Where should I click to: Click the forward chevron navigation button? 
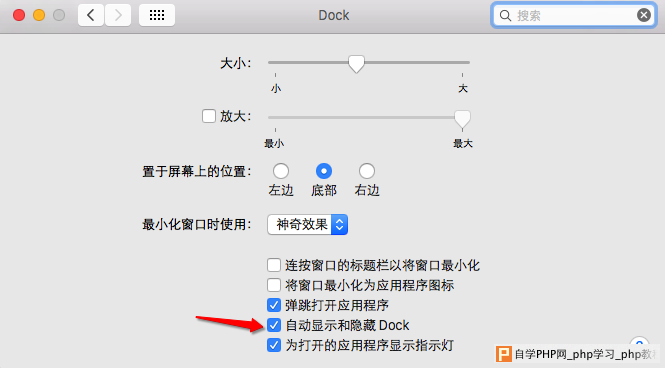coord(118,15)
